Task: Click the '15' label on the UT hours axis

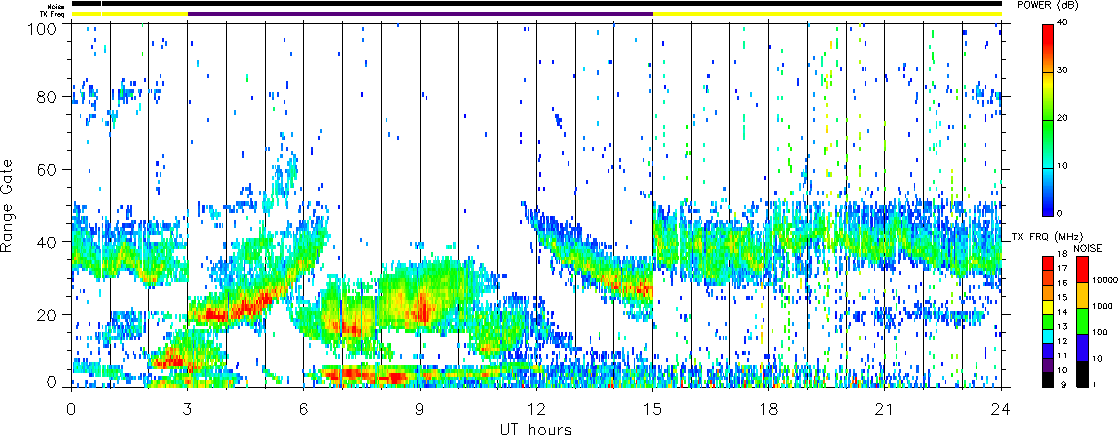Action: pyautogui.click(x=652, y=409)
